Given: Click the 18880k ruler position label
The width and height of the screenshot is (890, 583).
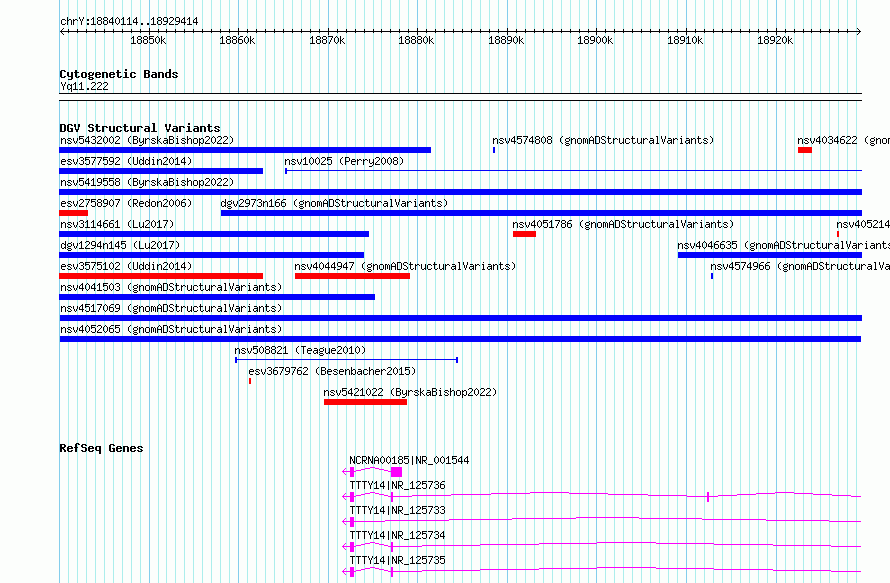Looking at the screenshot, I should [x=416, y=40].
